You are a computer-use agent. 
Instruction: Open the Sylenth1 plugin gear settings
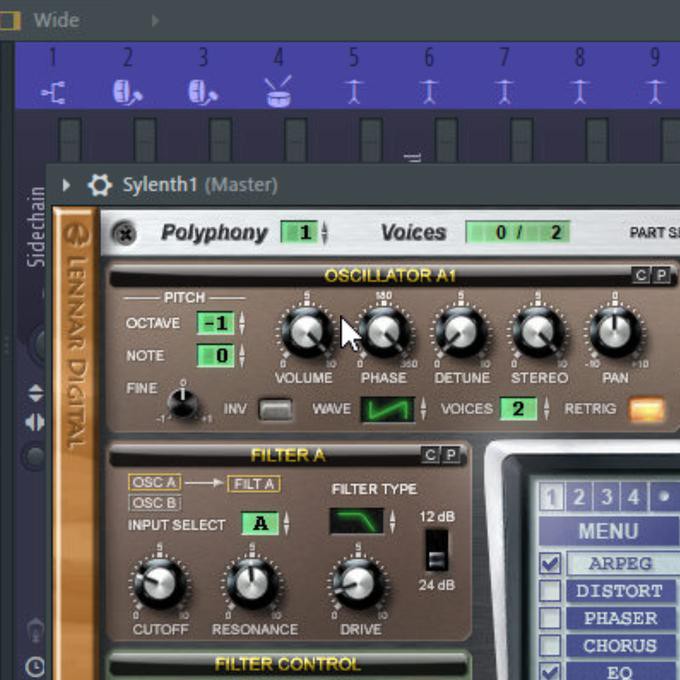click(x=99, y=185)
